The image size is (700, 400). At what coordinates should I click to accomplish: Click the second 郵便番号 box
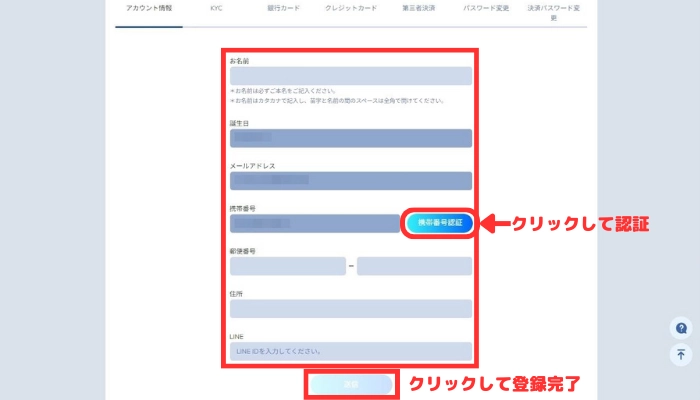414,266
